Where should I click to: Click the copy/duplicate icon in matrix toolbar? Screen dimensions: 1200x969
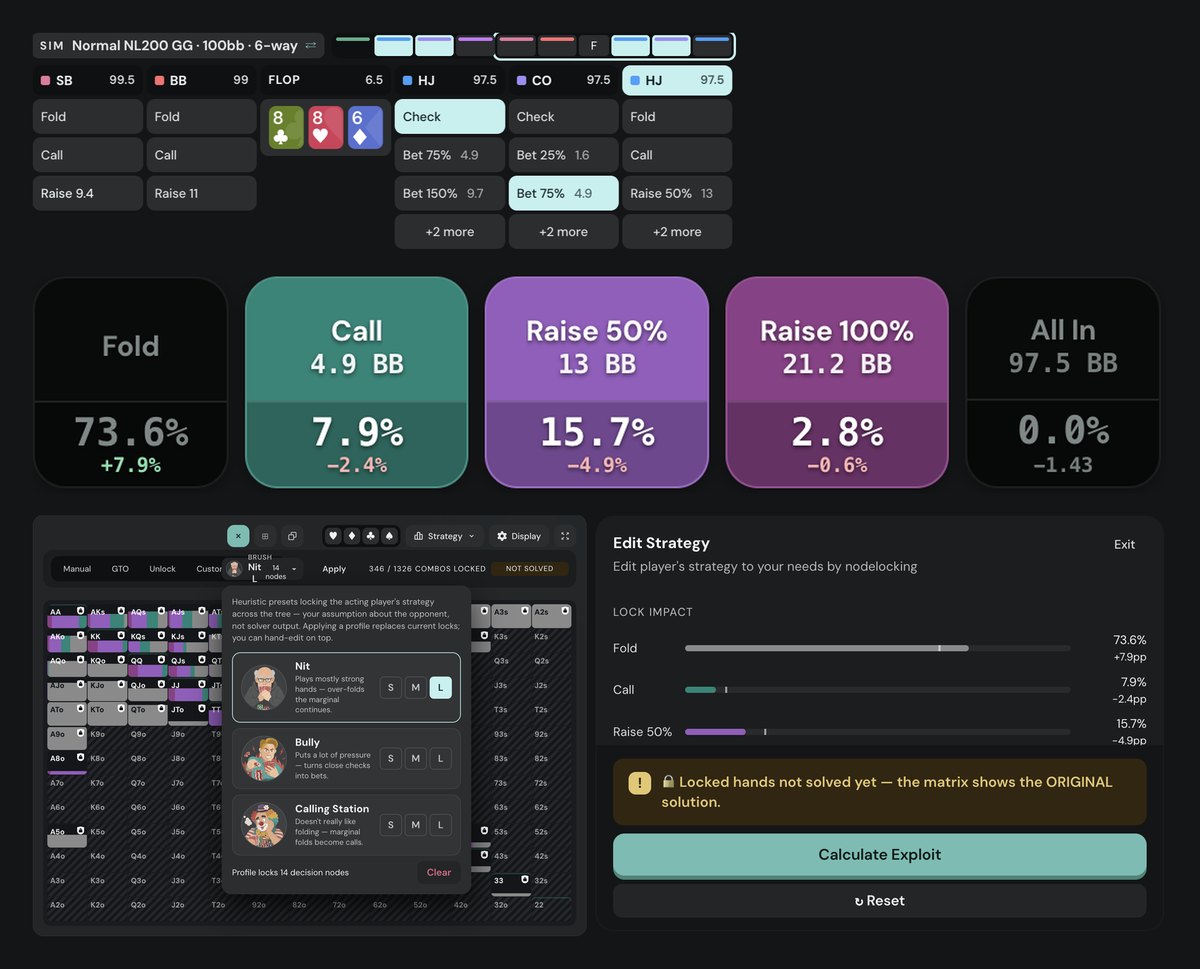[291, 536]
